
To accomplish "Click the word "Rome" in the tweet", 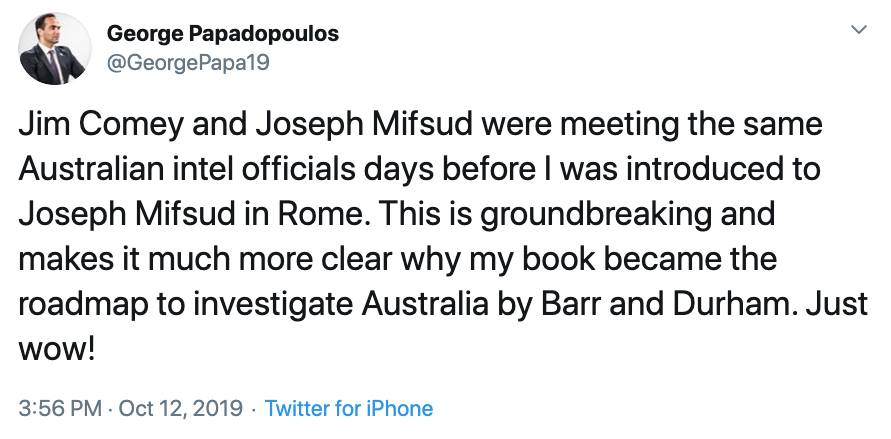I will [x=359, y=212].
